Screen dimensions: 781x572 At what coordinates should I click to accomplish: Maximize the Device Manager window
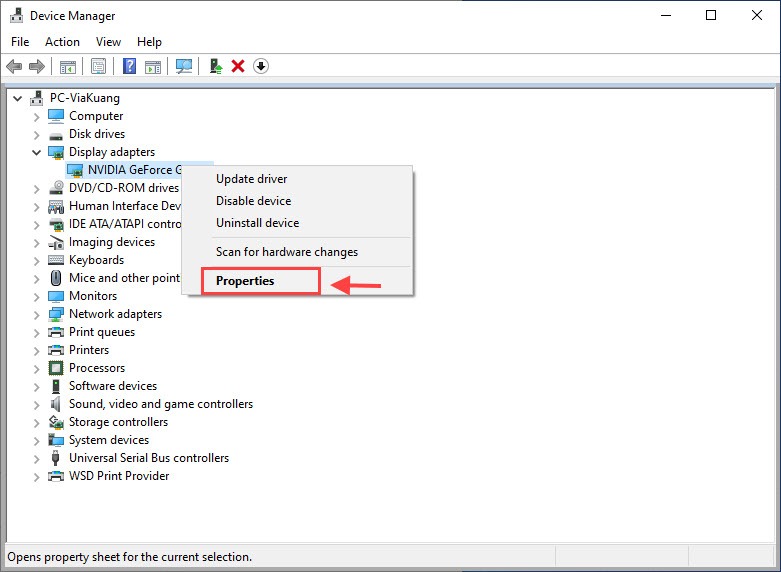[711, 15]
